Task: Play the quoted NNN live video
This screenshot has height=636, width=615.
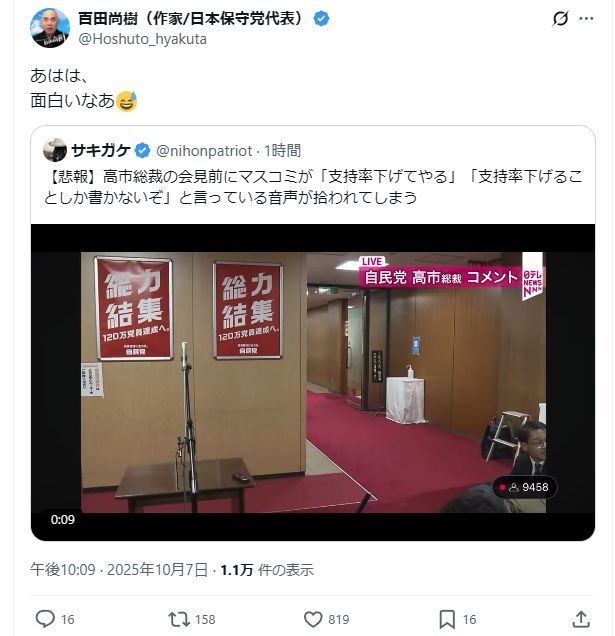Action: pos(313,382)
